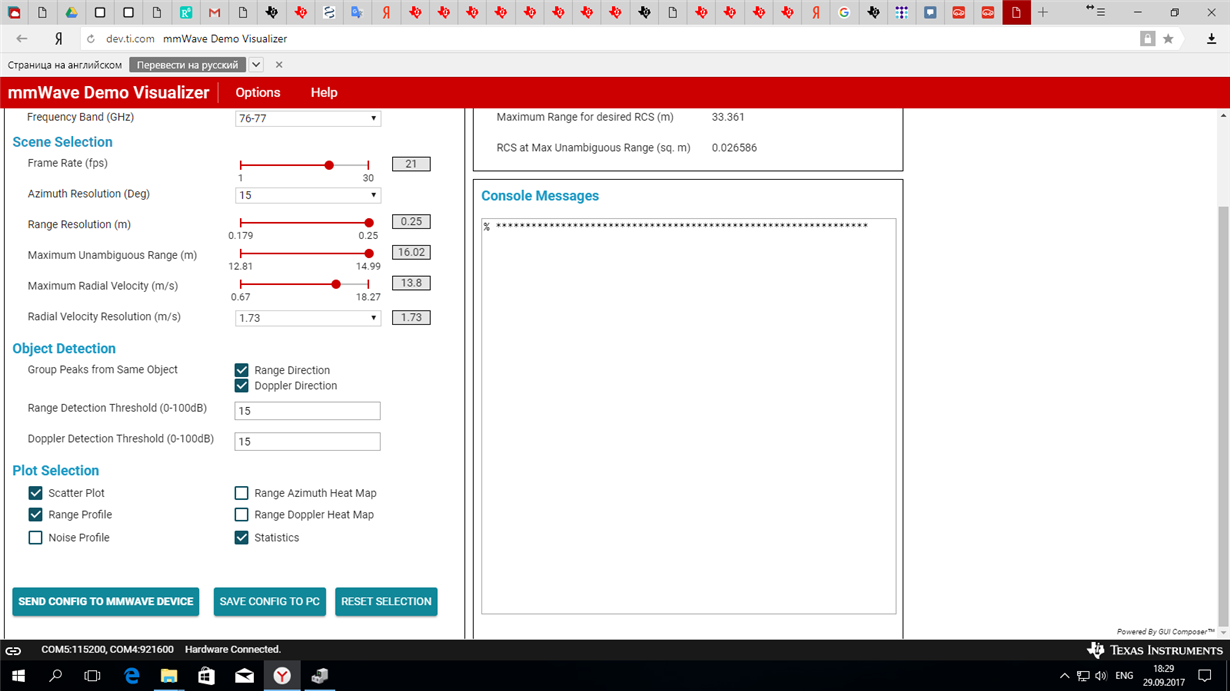Open the Frequency Band dropdown
This screenshot has height=691, width=1230.
[308, 118]
